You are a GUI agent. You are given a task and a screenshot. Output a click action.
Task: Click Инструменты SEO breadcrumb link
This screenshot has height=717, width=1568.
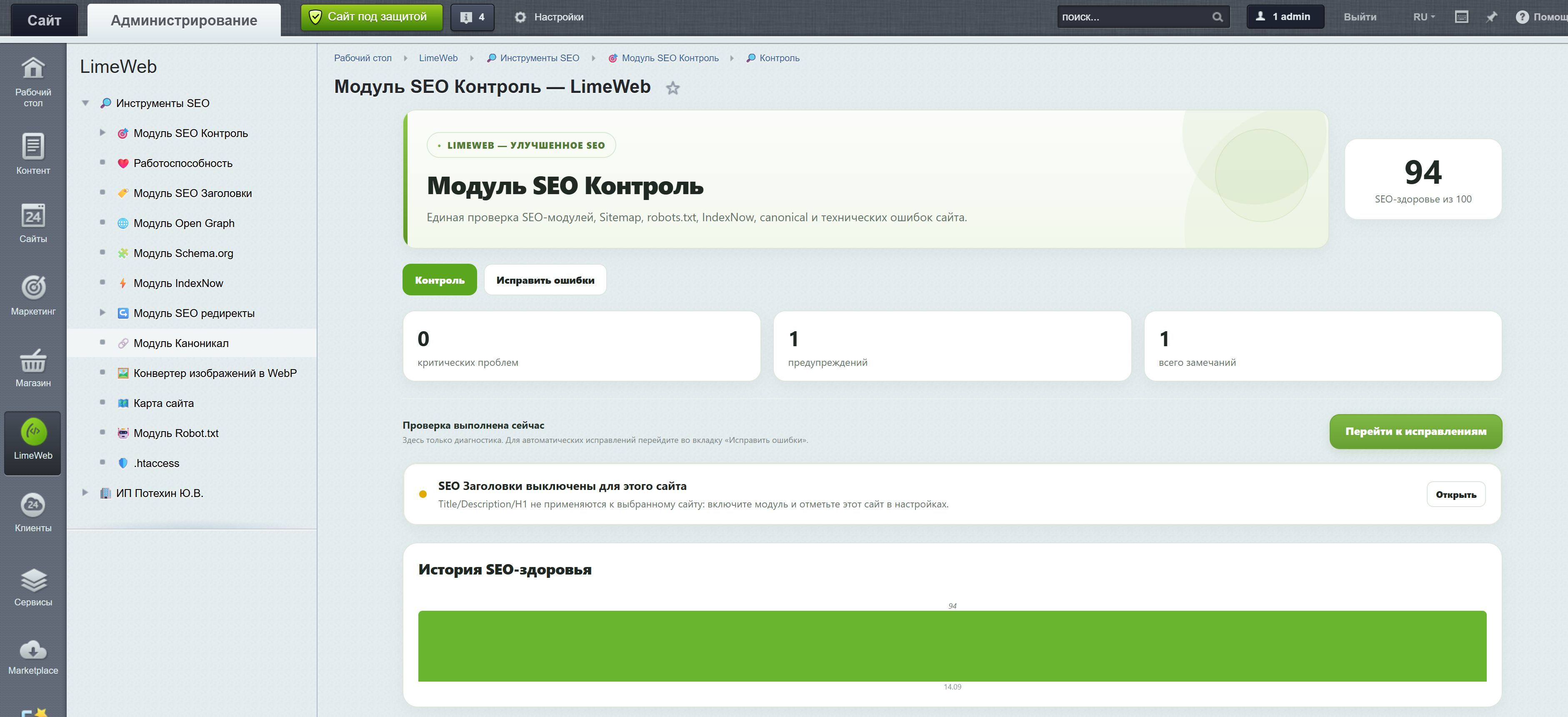(539, 58)
